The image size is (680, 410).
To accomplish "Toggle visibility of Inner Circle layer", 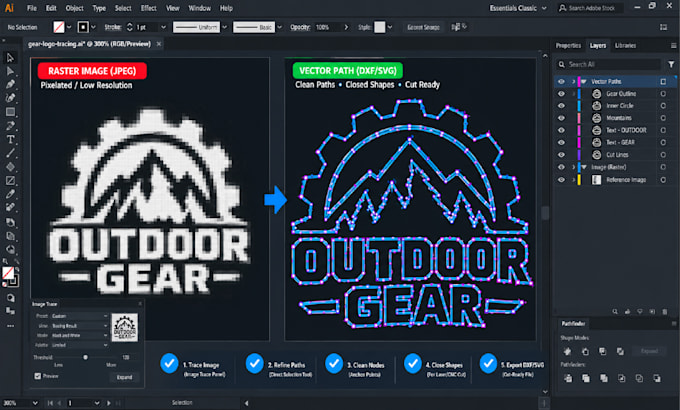I will [x=561, y=106].
